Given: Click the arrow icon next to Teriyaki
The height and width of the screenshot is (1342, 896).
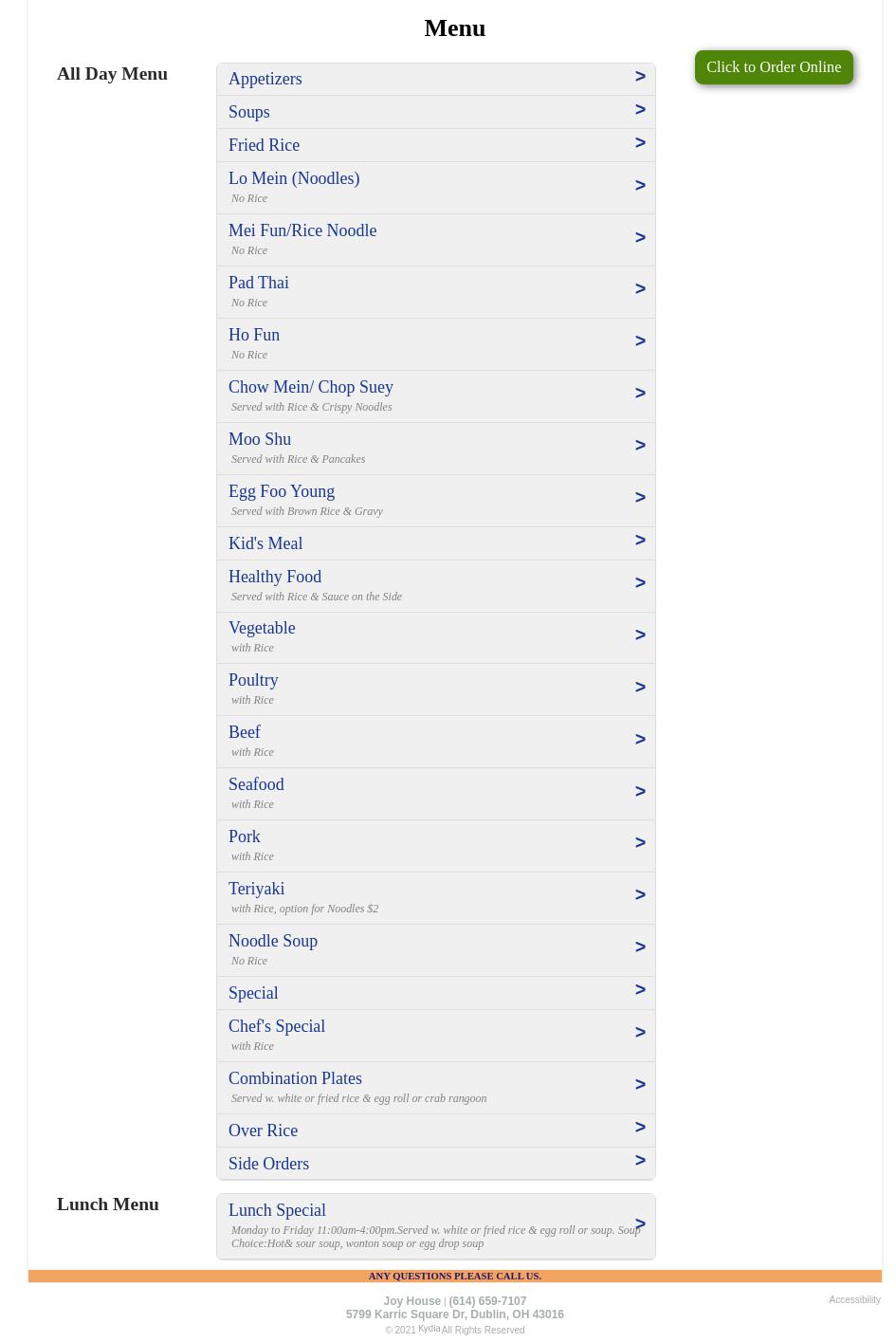Looking at the screenshot, I should pos(640,895).
